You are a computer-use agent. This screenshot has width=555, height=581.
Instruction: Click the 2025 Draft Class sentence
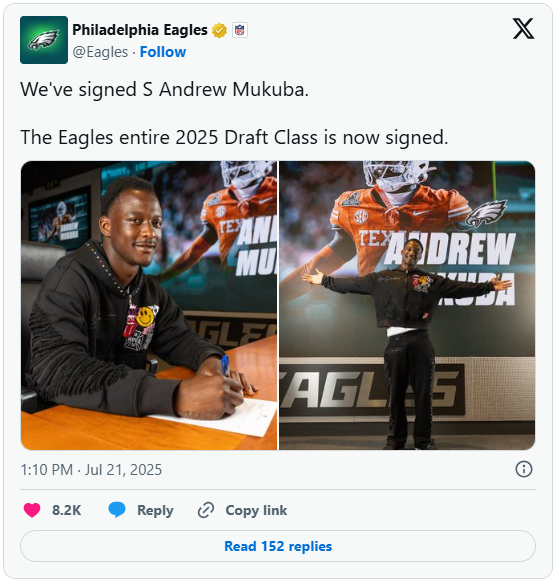pyautogui.click(x=234, y=138)
